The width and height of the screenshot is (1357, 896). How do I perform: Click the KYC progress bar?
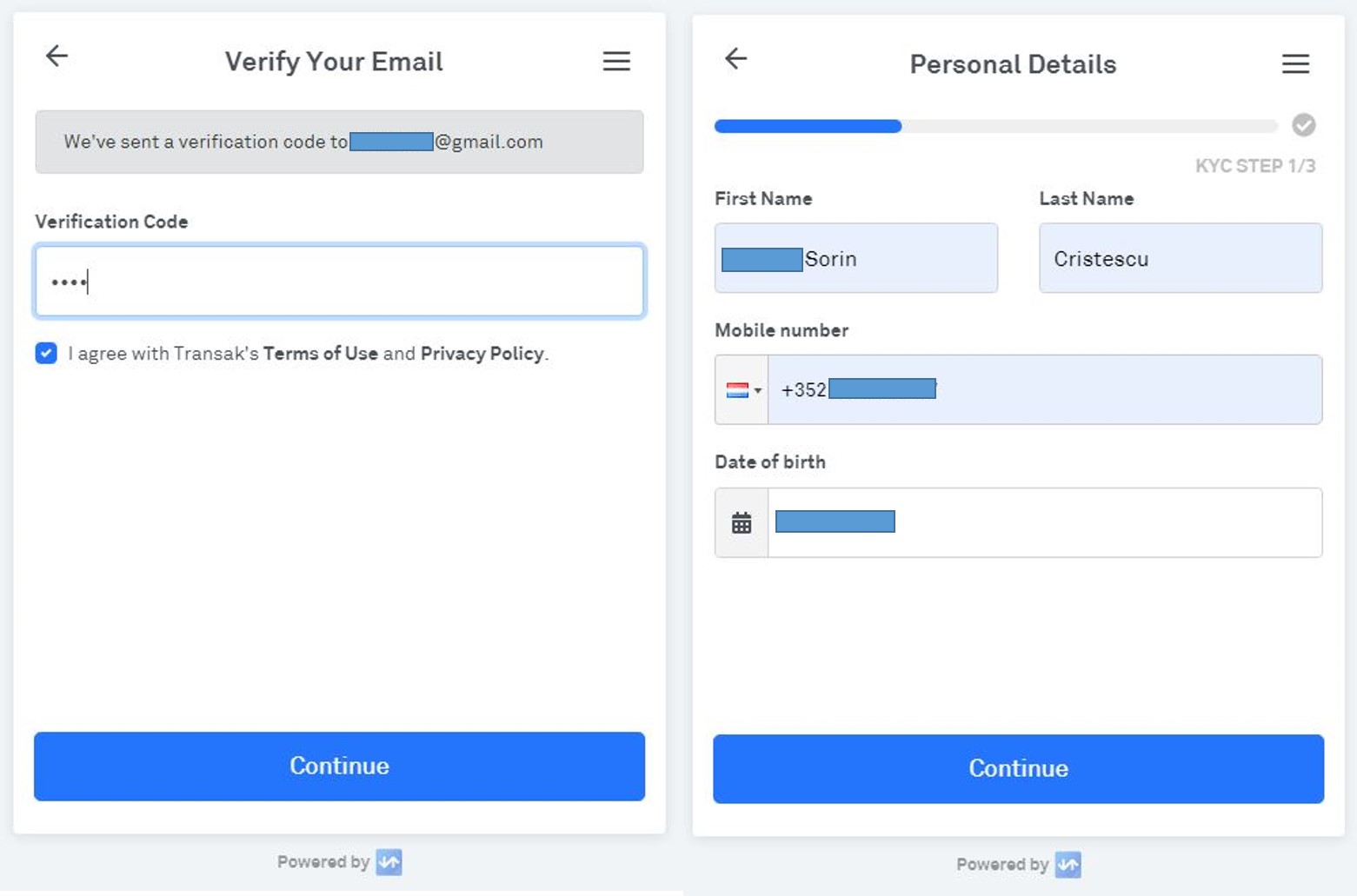(x=995, y=126)
